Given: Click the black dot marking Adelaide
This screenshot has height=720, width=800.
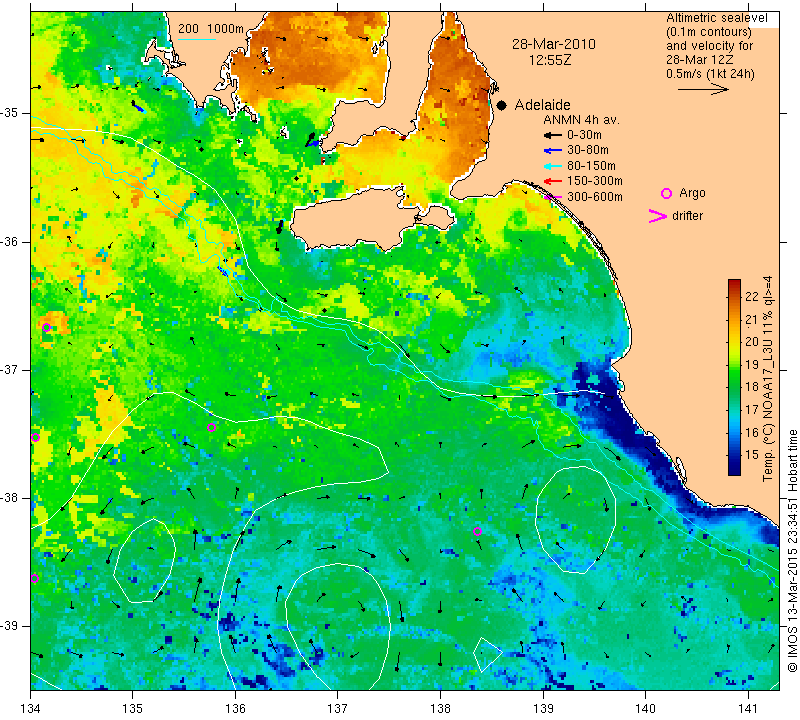Looking at the screenshot, I should (x=502, y=105).
